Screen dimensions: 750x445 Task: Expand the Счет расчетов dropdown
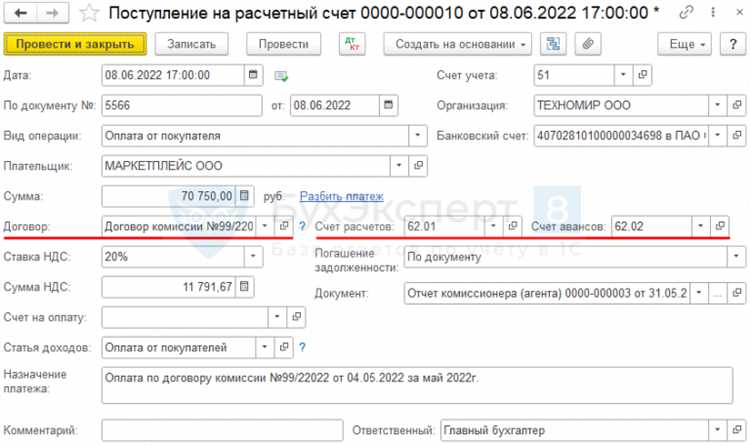493,226
